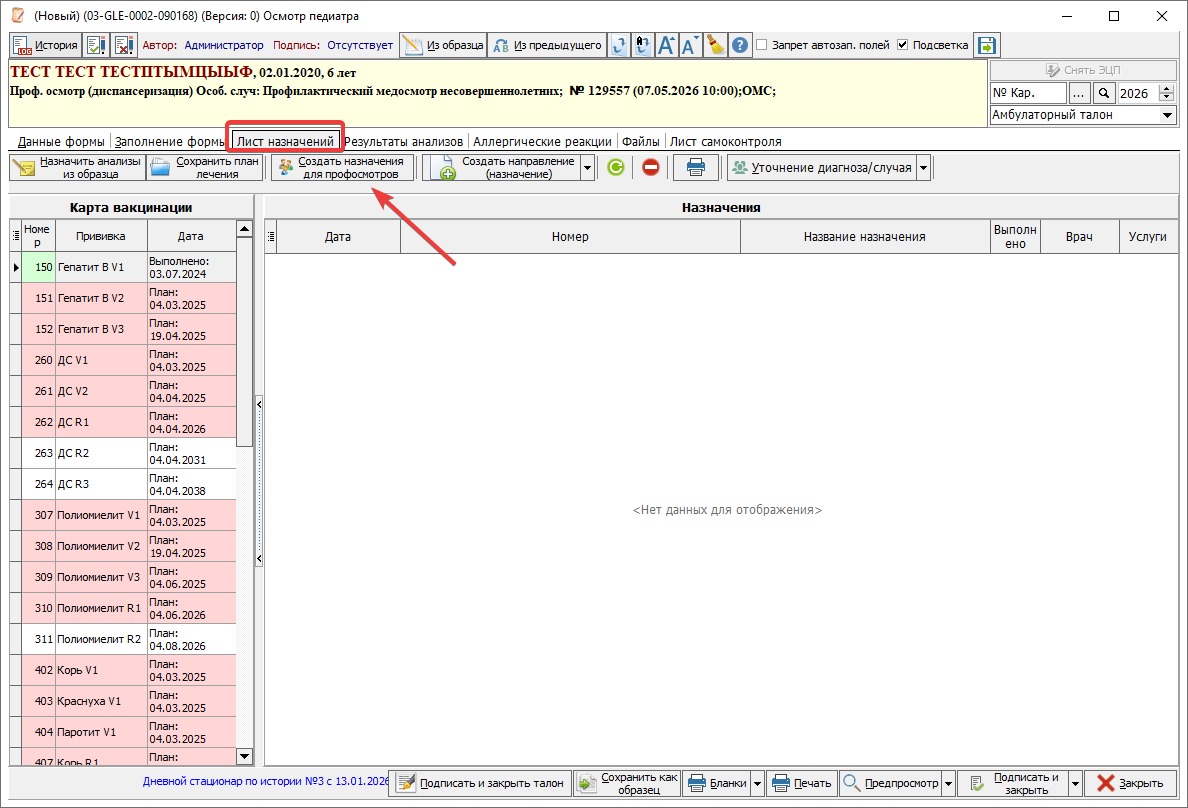Focus the № Кар. input field

pos(1028,93)
